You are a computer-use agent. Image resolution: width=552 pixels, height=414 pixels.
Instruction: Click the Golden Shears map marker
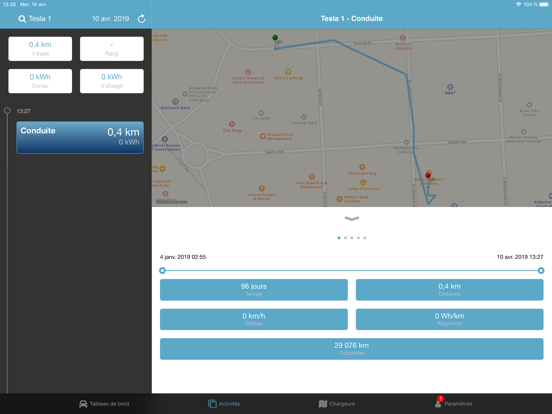[248, 72]
